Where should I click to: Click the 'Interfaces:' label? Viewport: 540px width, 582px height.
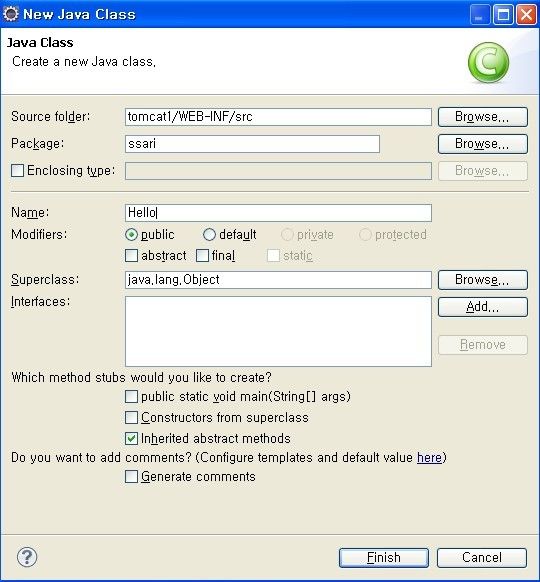pyautogui.click(x=40, y=301)
